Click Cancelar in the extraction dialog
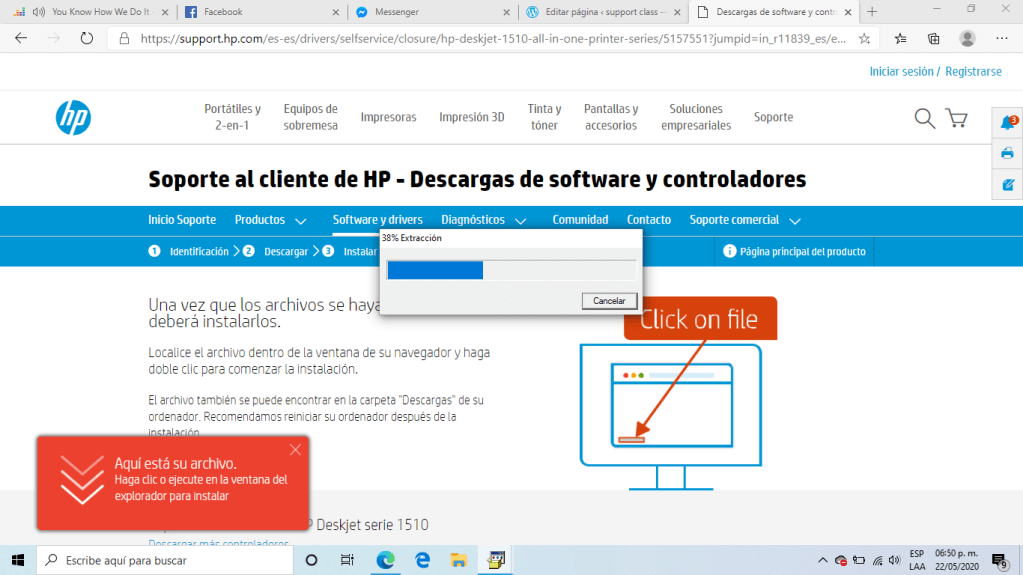The width and height of the screenshot is (1023, 575). (609, 300)
